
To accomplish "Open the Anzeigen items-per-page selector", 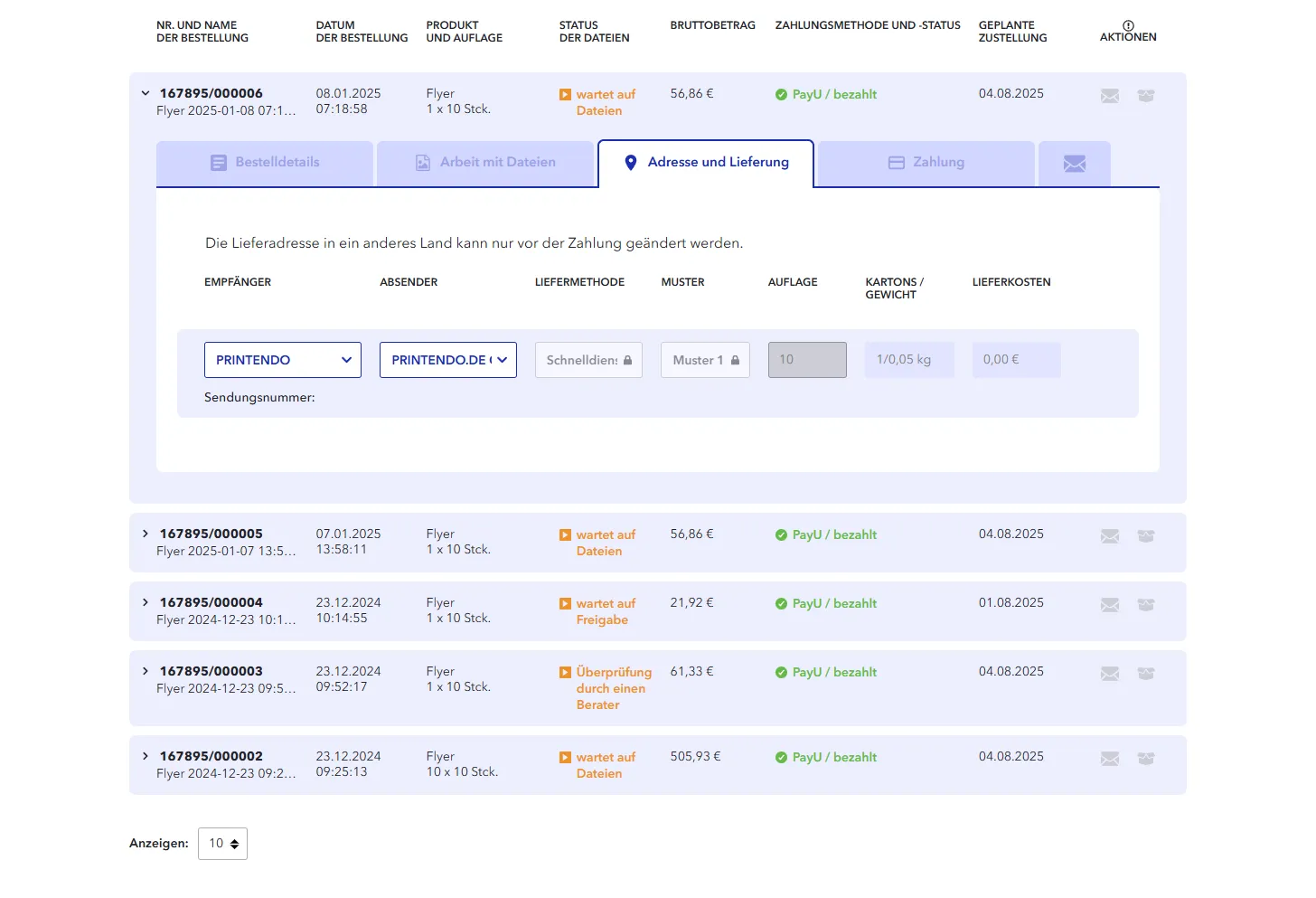I will click(222, 844).
